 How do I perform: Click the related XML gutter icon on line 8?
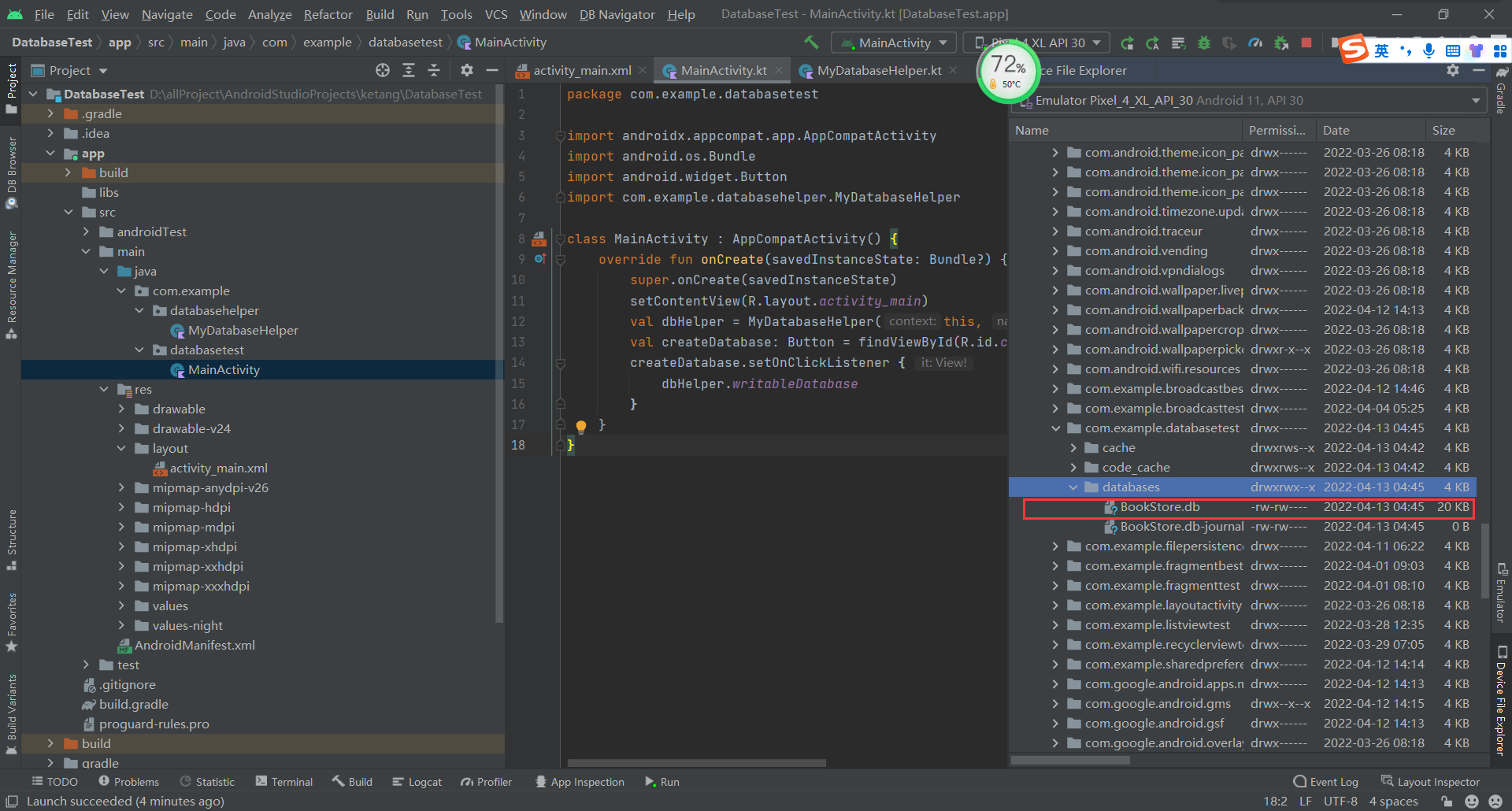[x=539, y=238]
